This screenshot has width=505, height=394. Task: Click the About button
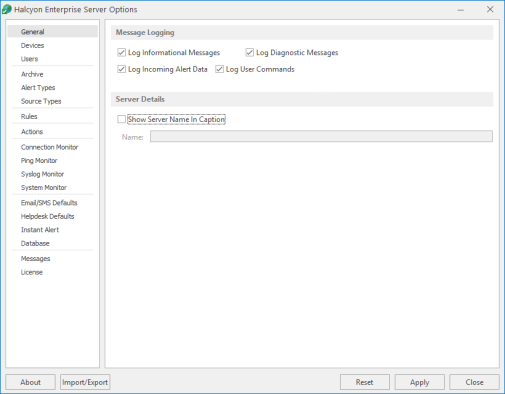coord(30,382)
